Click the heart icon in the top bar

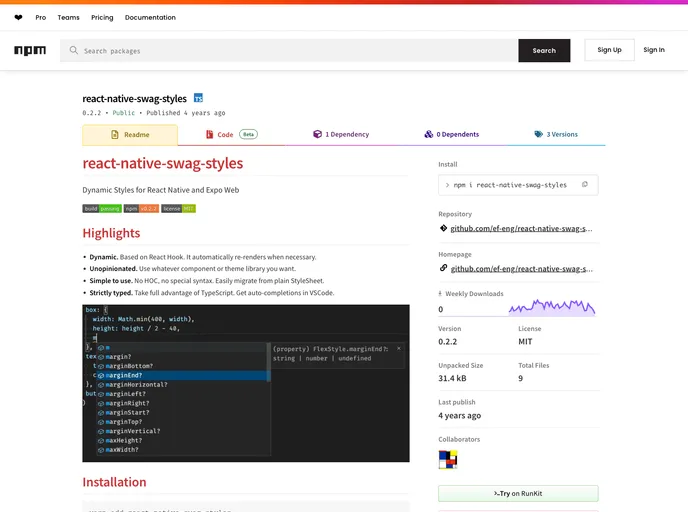18,17
